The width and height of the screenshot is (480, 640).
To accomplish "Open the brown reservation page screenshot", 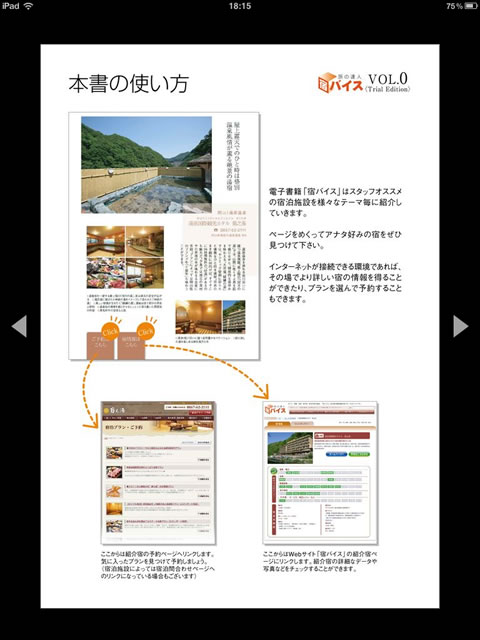I will (x=158, y=473).
